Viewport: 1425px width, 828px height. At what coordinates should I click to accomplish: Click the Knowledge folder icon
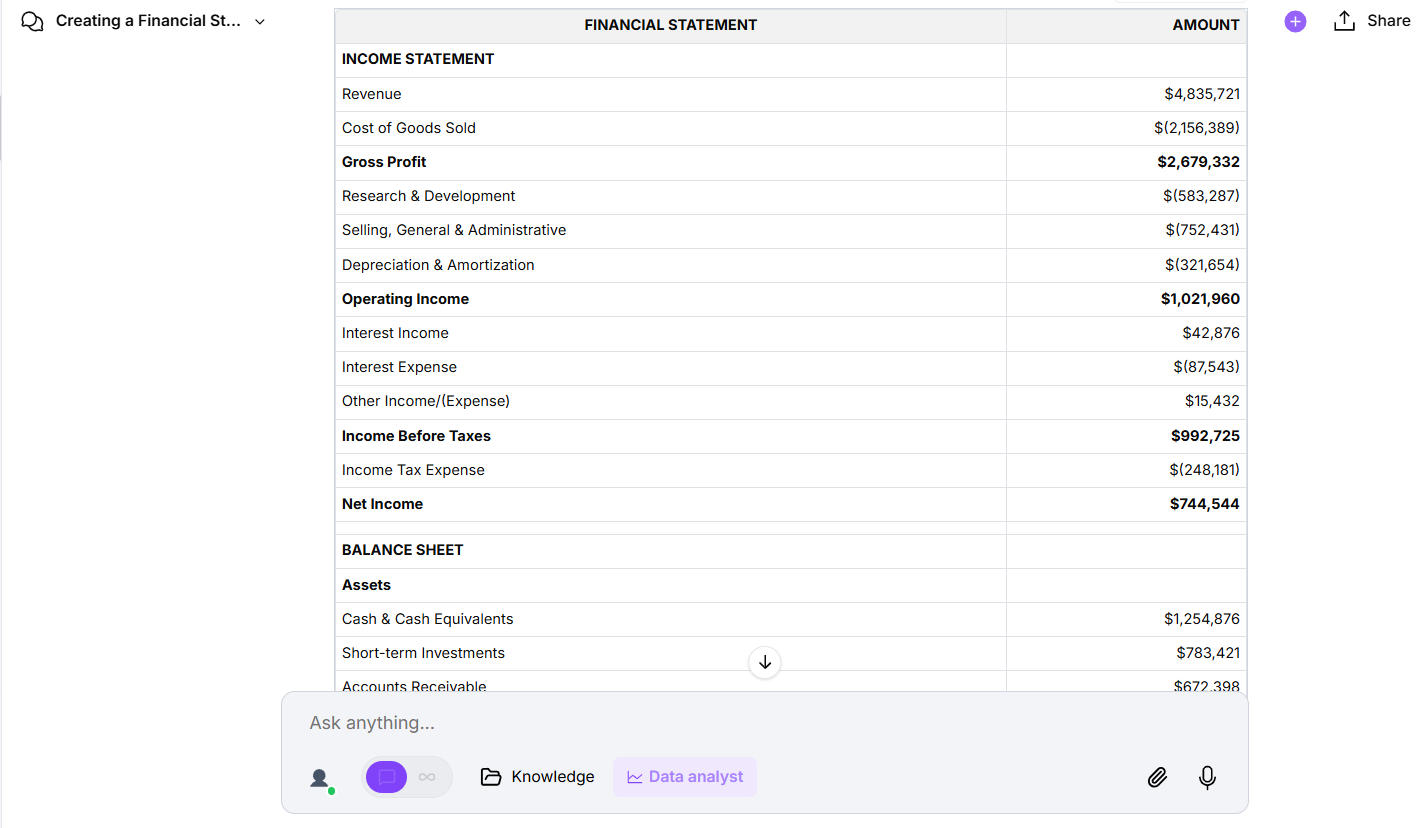(x=491, y=776)
